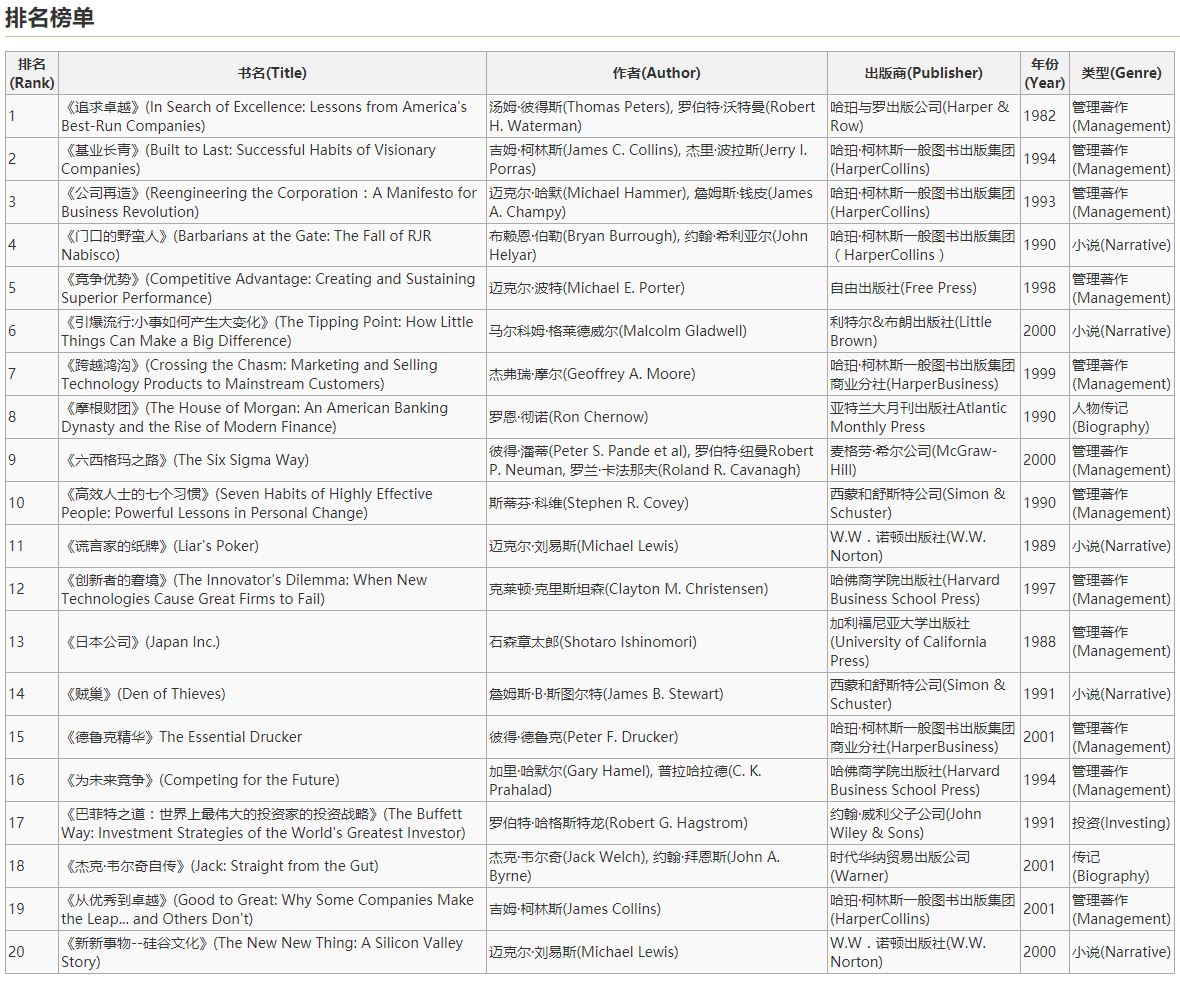The width and height of the screenshot is (1180, 981).
Task: Click the 人物传记(Biography) genre cell
Action: (x=1121, y=417)
